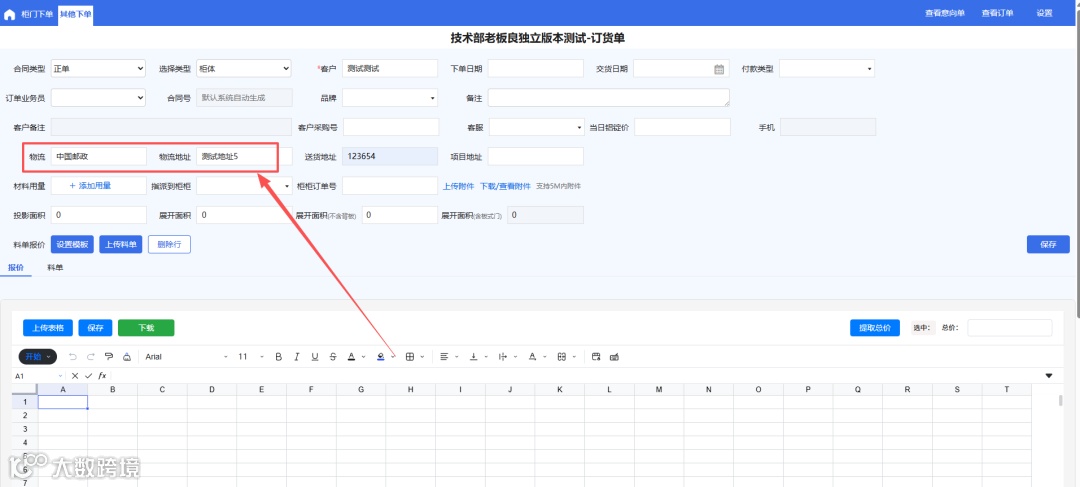Screen dimensions: 1080x487
Task: Expand the A1 name box dropdown
Action: pos(61,376)
